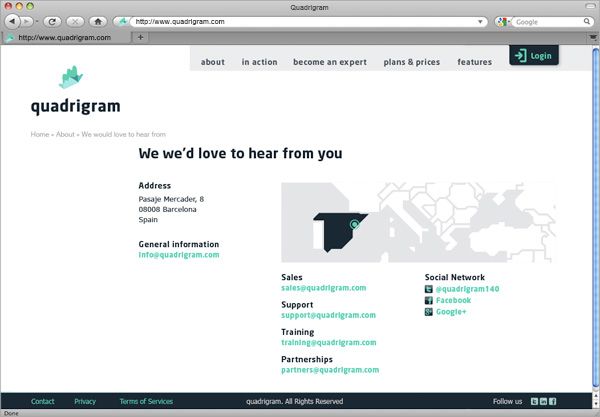Click the 'quadrigram. All Rights Reserved' footer text
The image size is (600, 417).
294,401
